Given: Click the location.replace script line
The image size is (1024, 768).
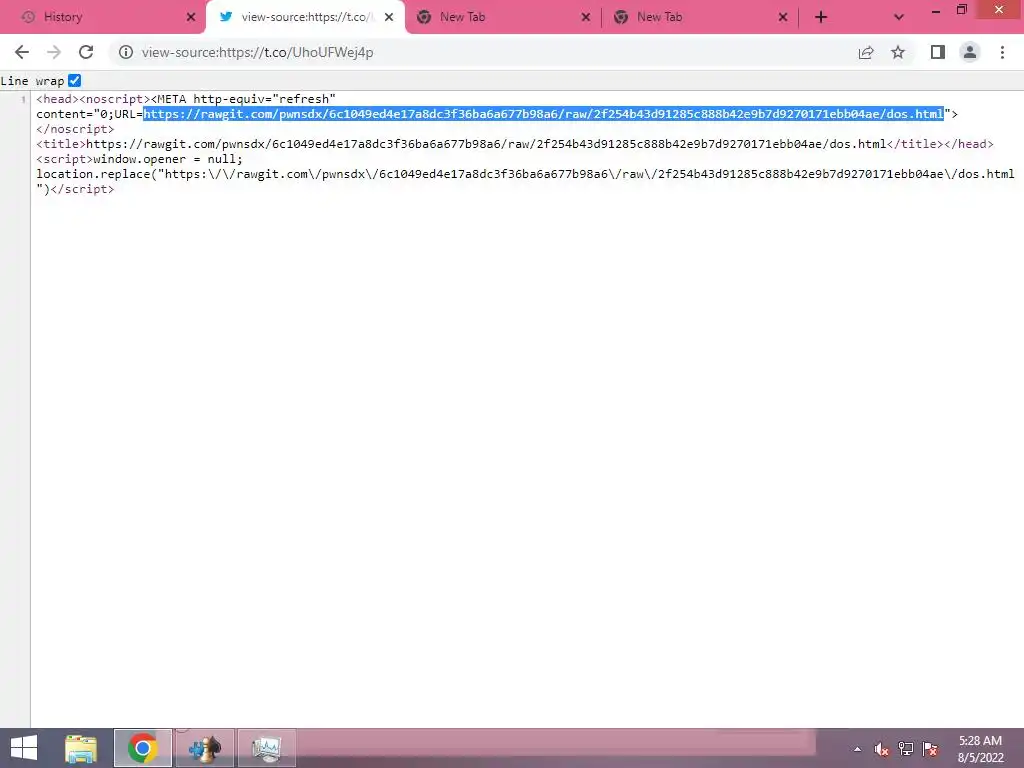Looking at the screenshot, I should [525, 174].
